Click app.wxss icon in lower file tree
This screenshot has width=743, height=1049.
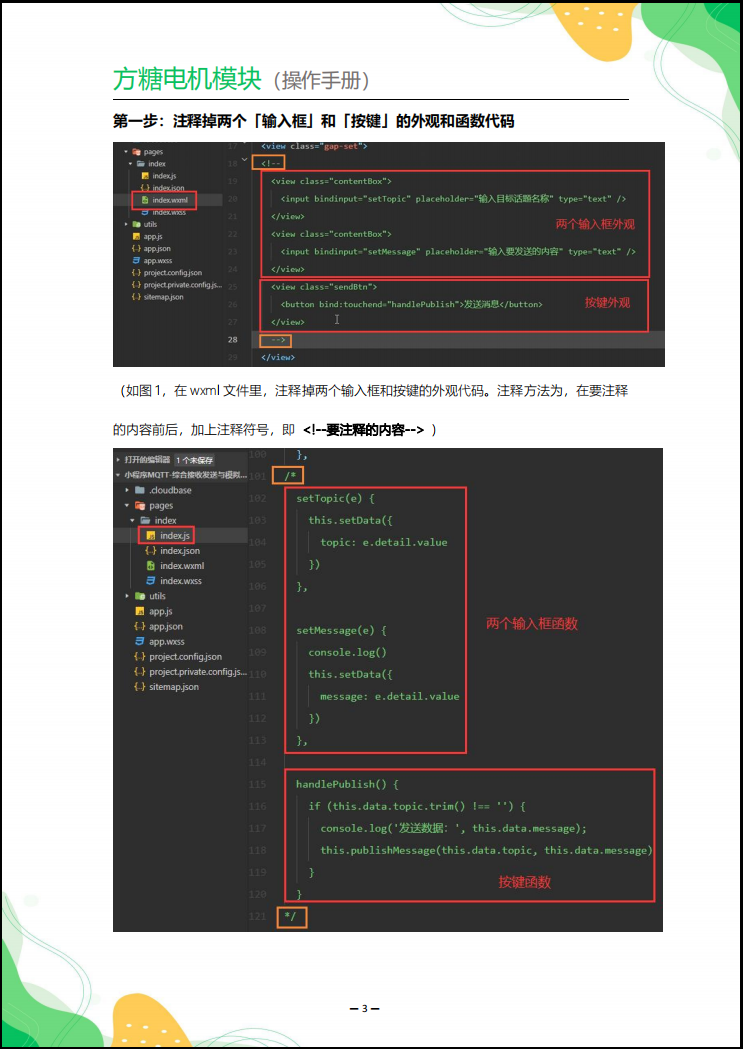click(x=140, y=642)
